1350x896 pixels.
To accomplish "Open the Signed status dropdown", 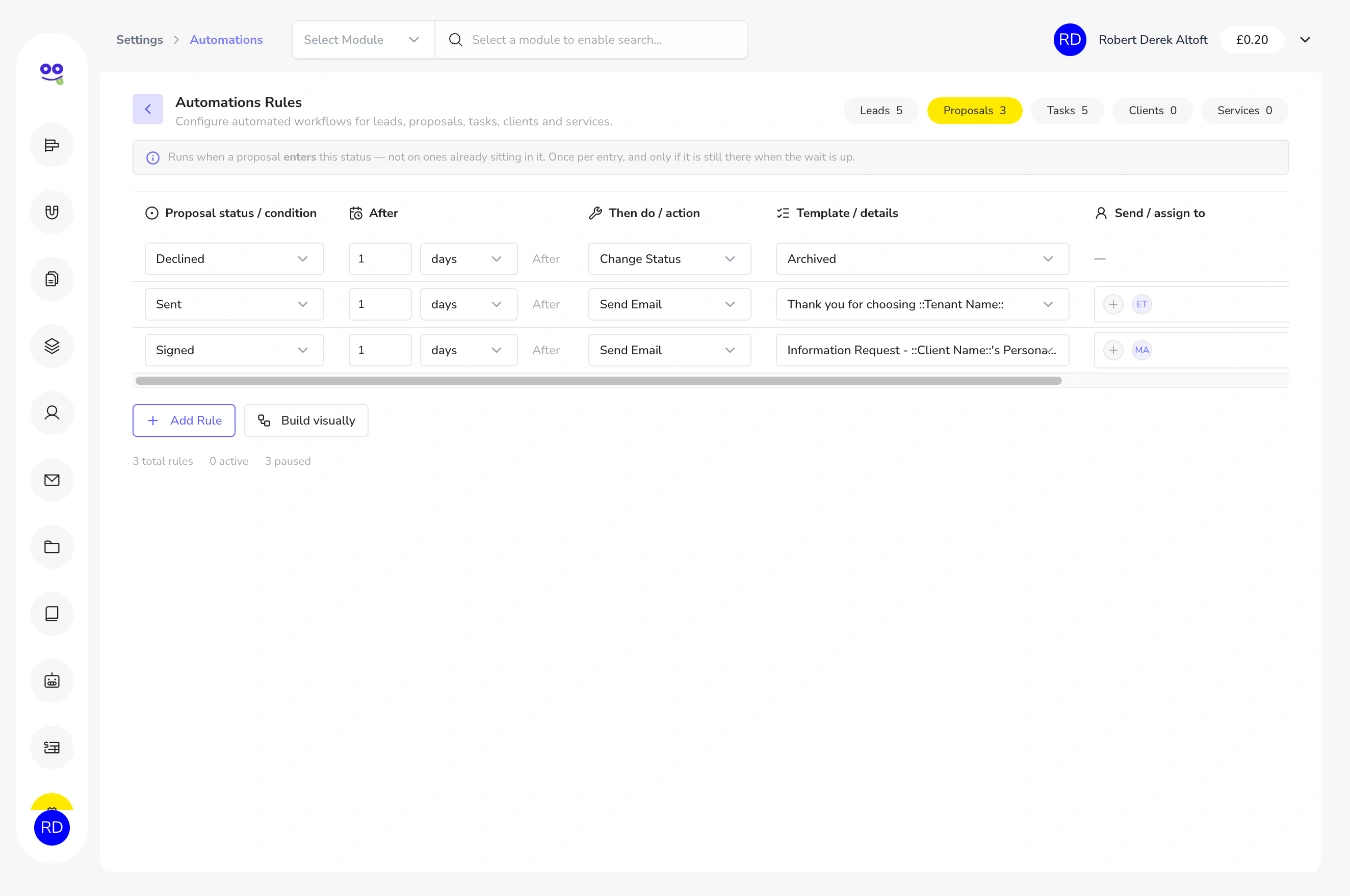I will coord(234,350).
